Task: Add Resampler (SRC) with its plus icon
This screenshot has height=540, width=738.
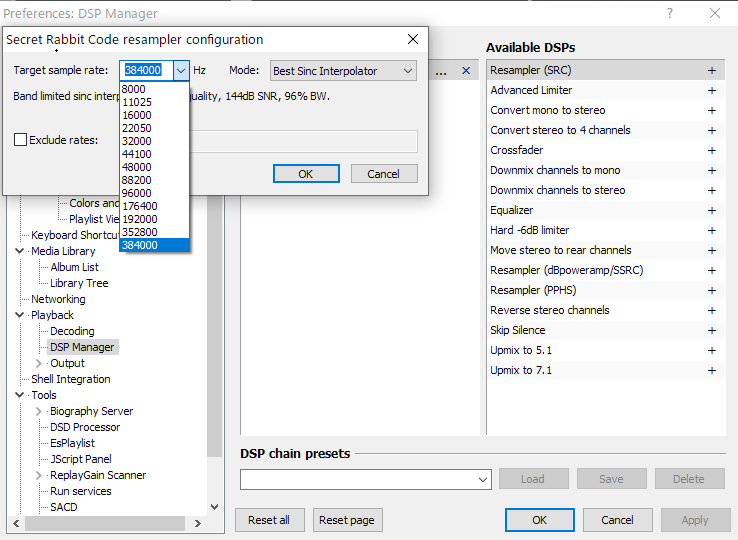Action: pyautogui.click(x=712, y=70)
